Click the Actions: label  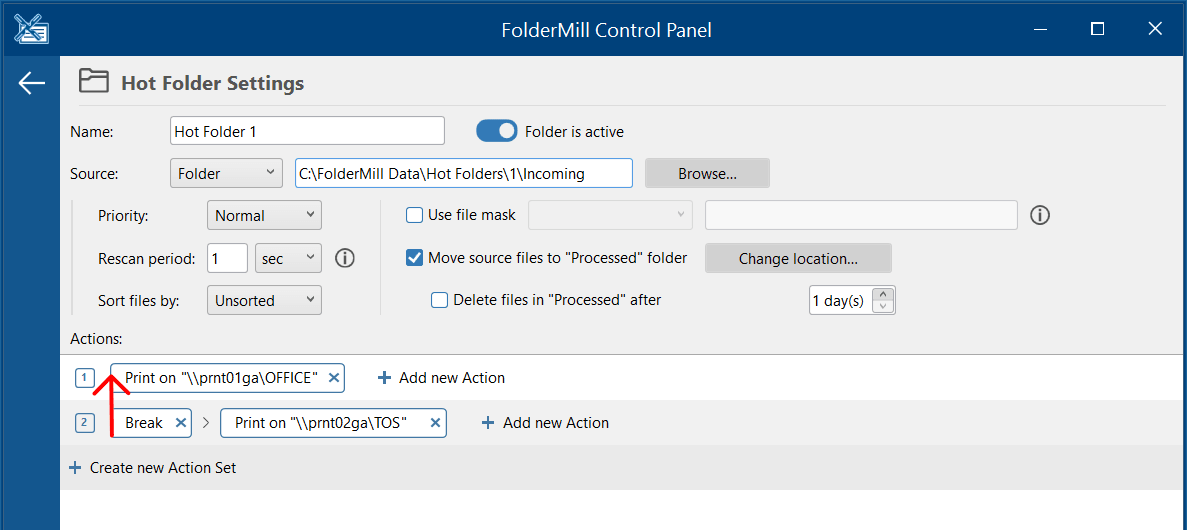coord(96,338)
